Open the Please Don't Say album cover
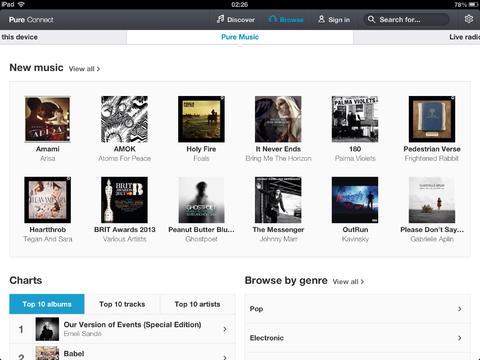 (x=432, y=200)
